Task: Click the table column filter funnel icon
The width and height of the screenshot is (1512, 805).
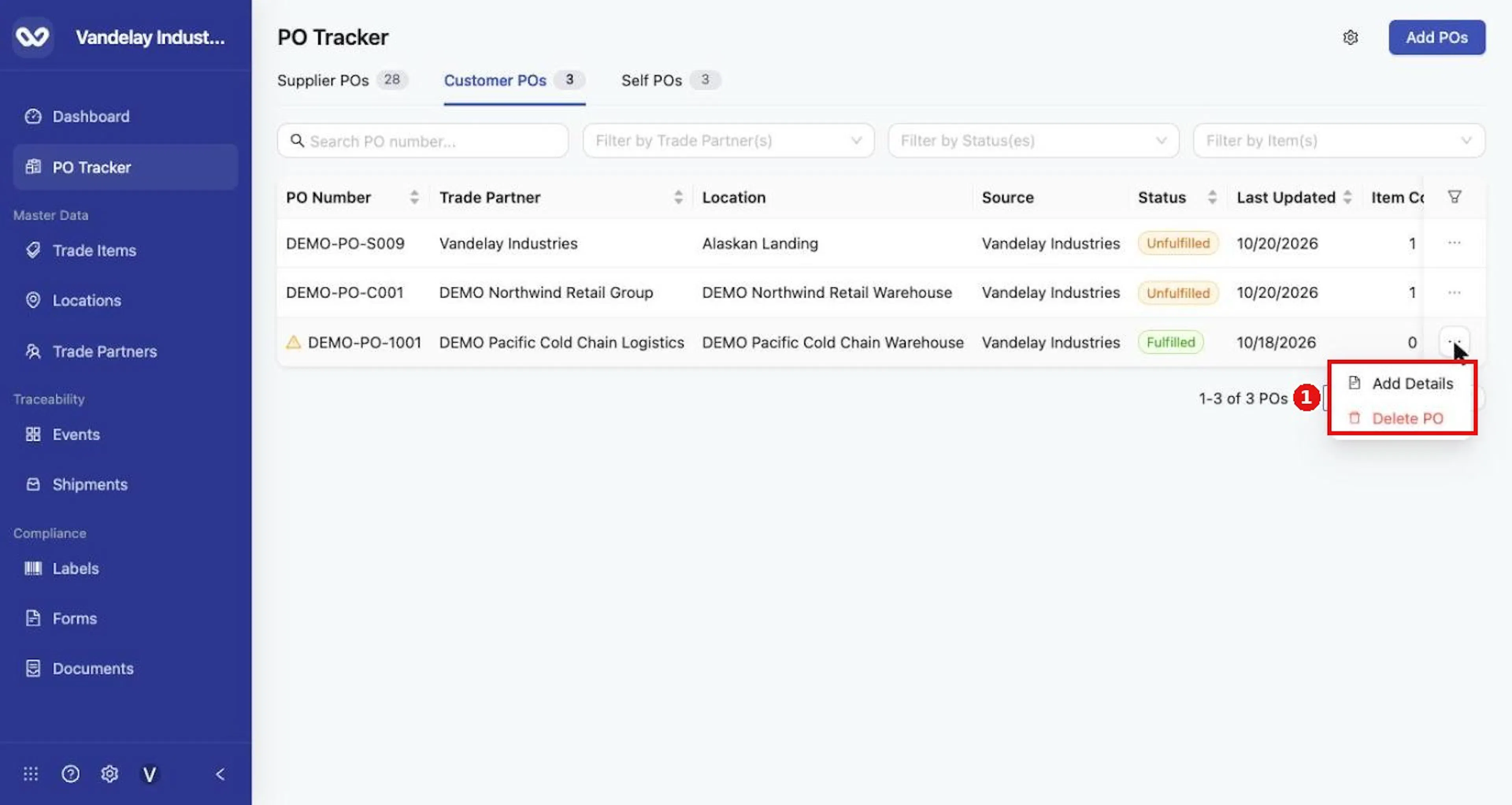Action: pyautogui.click(x=1455, y=197)
